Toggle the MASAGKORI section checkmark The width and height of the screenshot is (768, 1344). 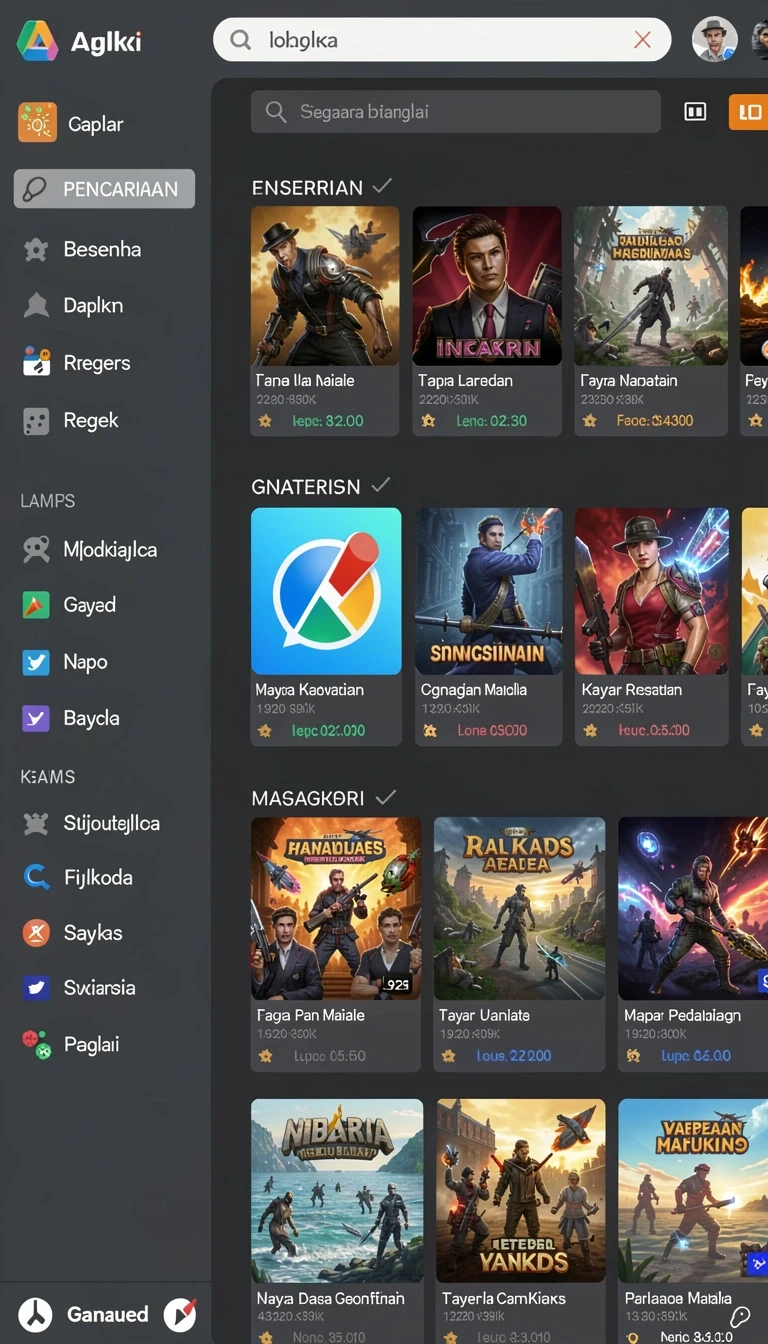(x=386, y=797)
